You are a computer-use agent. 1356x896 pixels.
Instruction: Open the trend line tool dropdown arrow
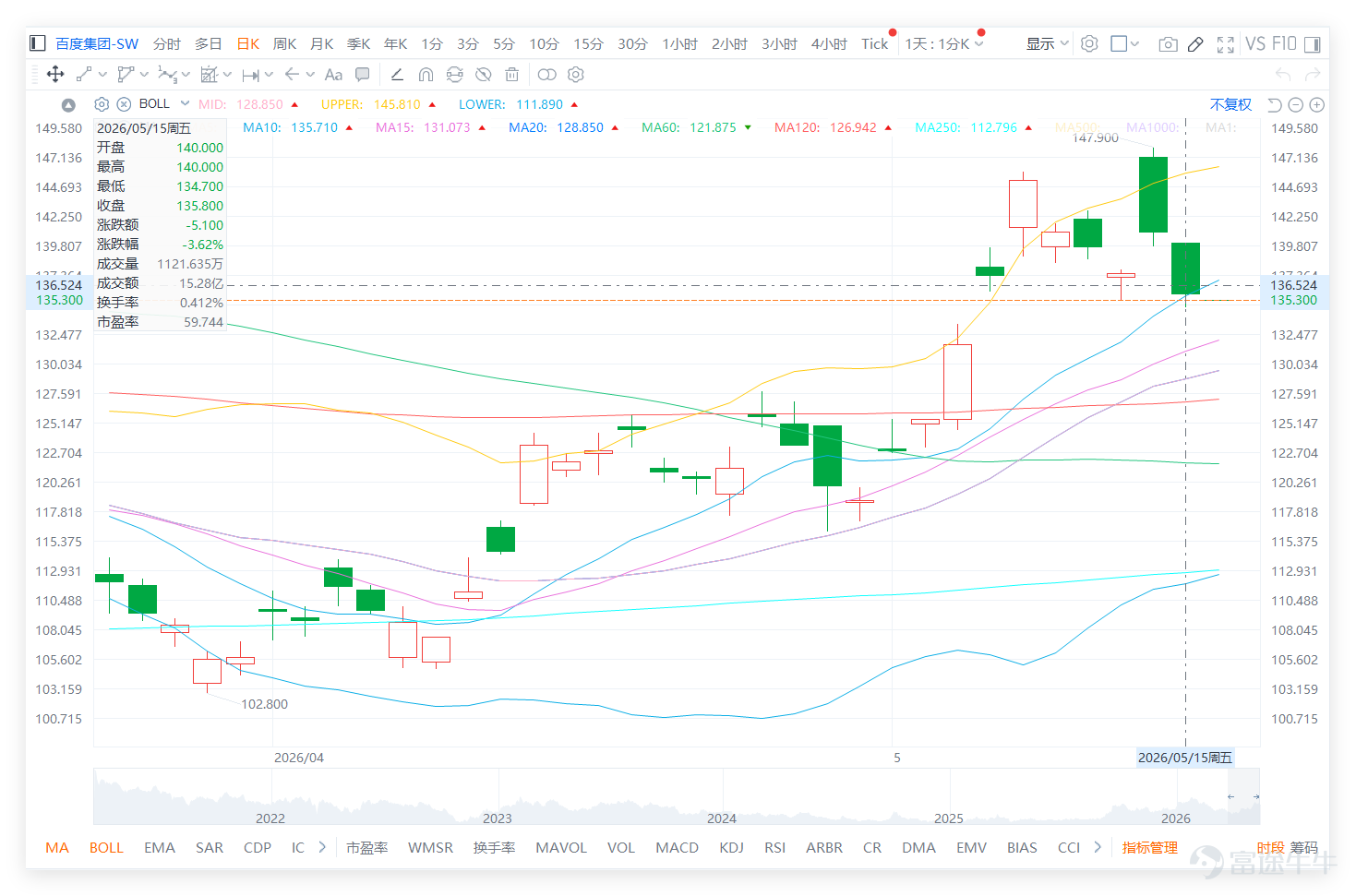(102, 75)
